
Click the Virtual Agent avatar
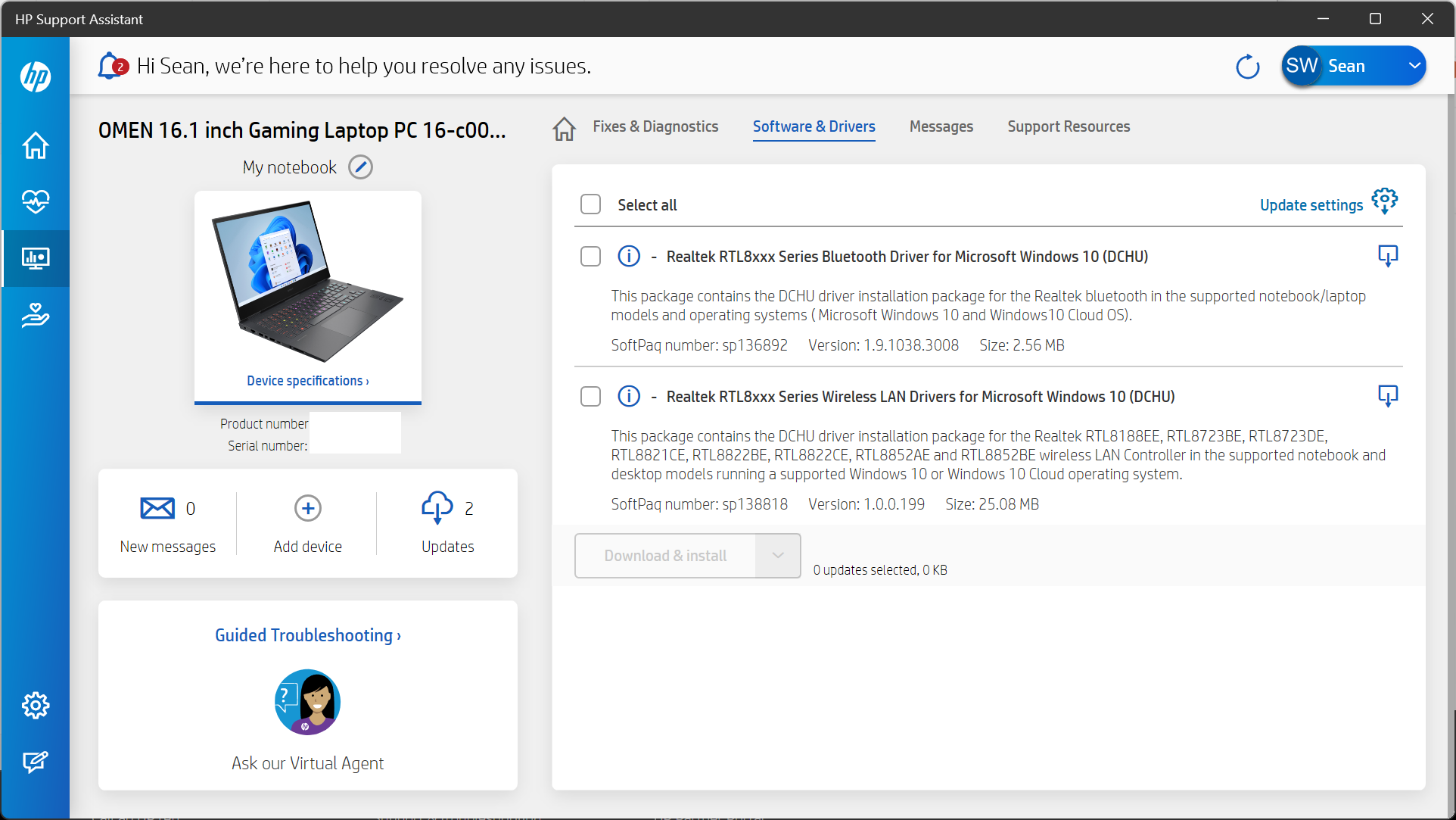coord(307,702)
